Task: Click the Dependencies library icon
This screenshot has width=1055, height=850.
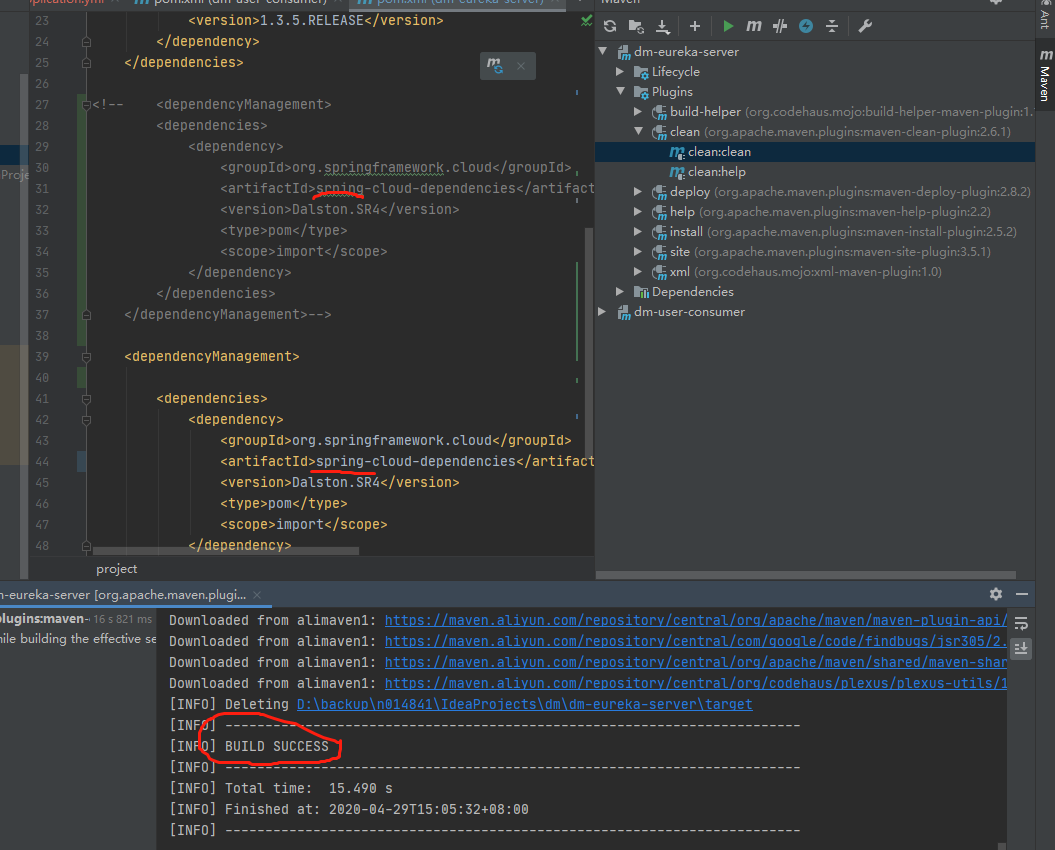Action: tap(641, 292)
